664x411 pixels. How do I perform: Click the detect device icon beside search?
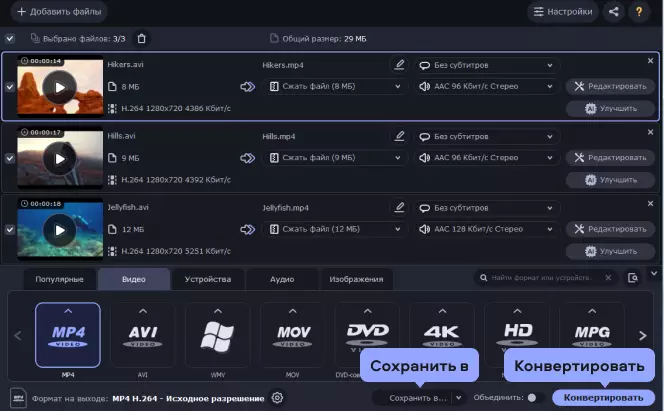coord(633,278)
